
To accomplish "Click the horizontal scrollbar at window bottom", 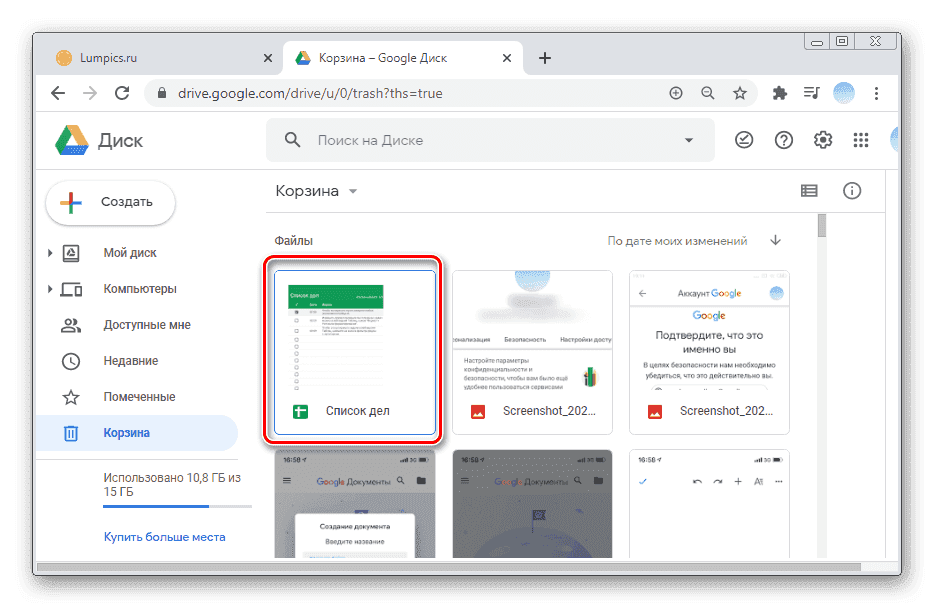I will pyautogui.click(x=449, y=568).
